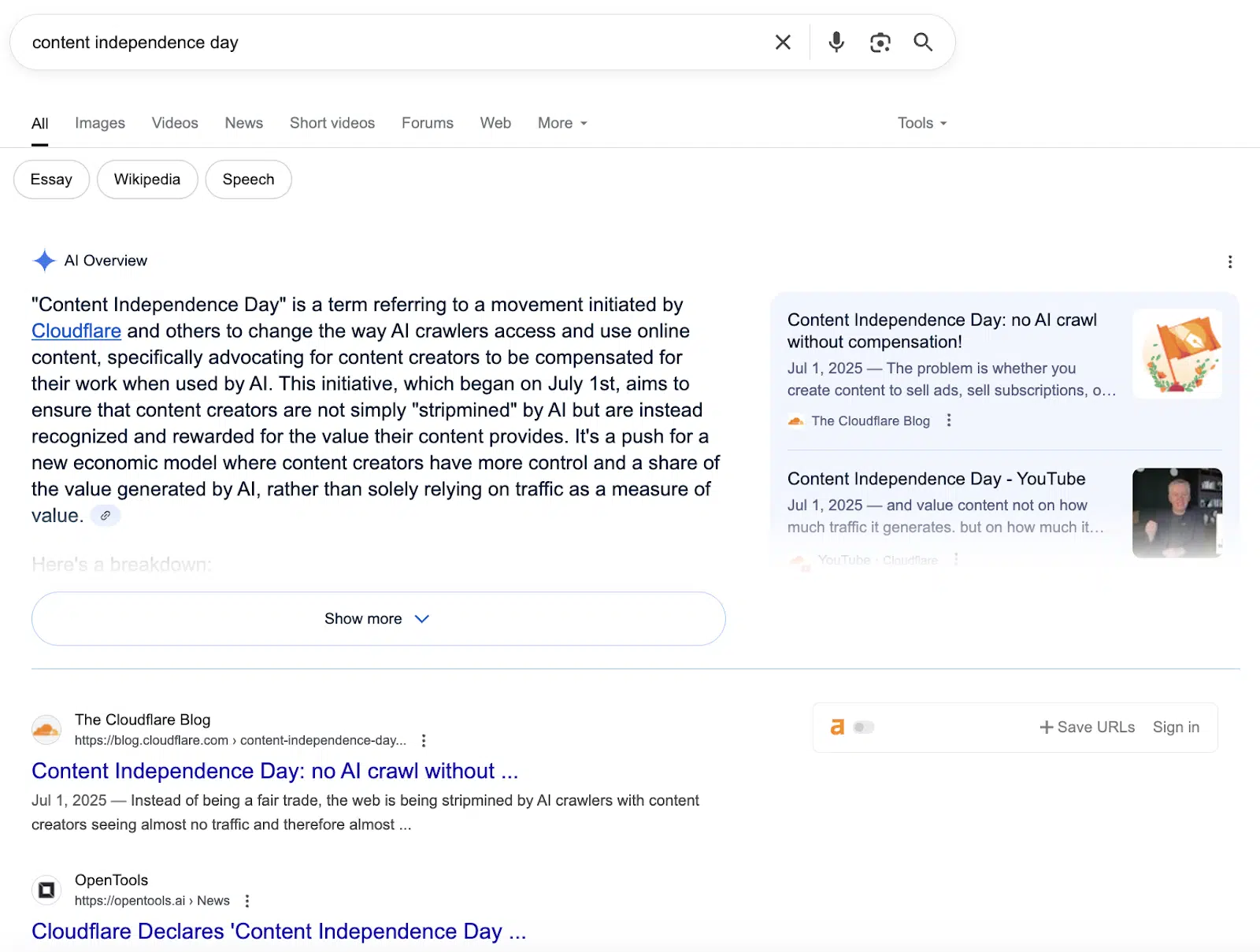Click the YouTube video thumbnail
This screenshot has width=1260, height=952.
1177,513
